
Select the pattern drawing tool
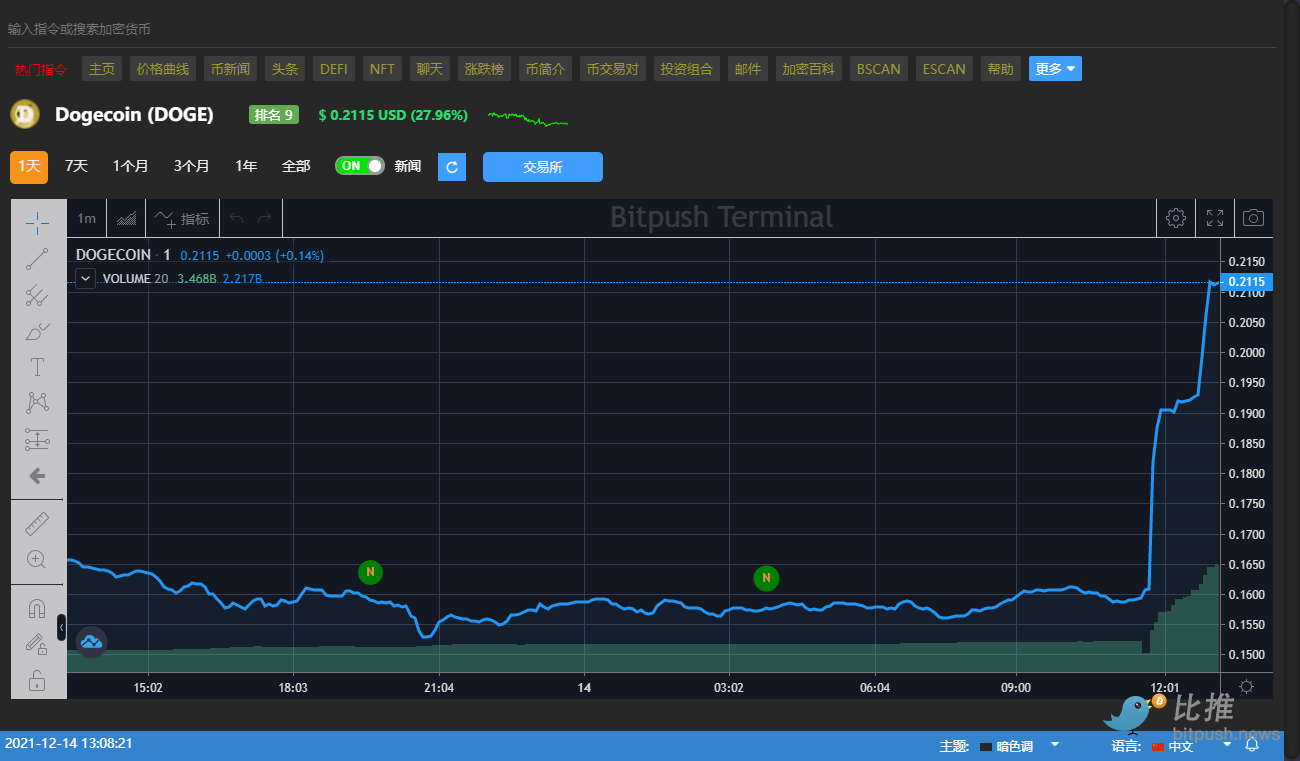[x=37, y=403]
